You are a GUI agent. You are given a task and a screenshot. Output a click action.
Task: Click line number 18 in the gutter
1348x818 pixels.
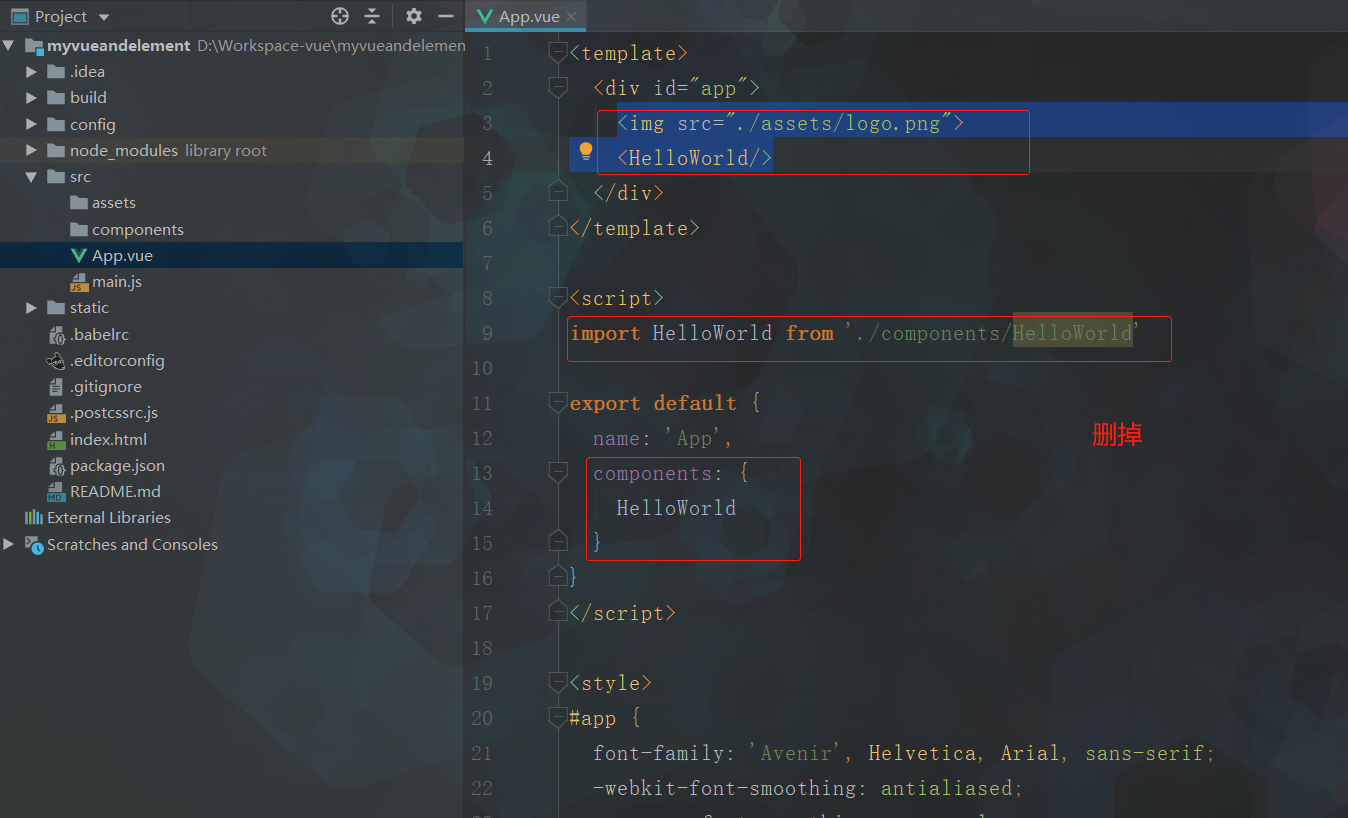coord(482,648)
